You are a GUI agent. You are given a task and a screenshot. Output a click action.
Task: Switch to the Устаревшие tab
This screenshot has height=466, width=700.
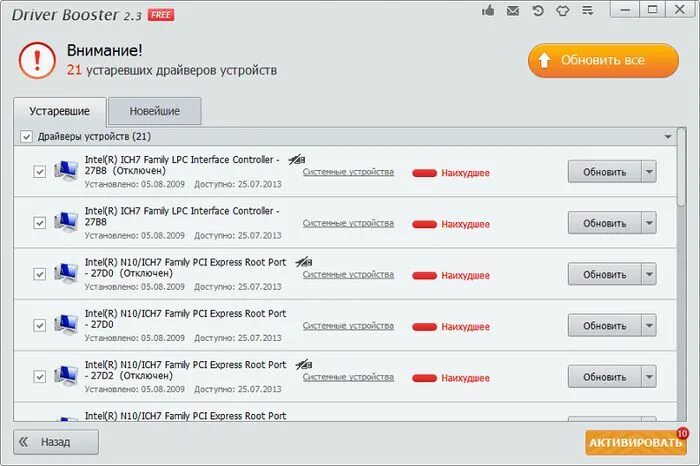click(60, 112)
